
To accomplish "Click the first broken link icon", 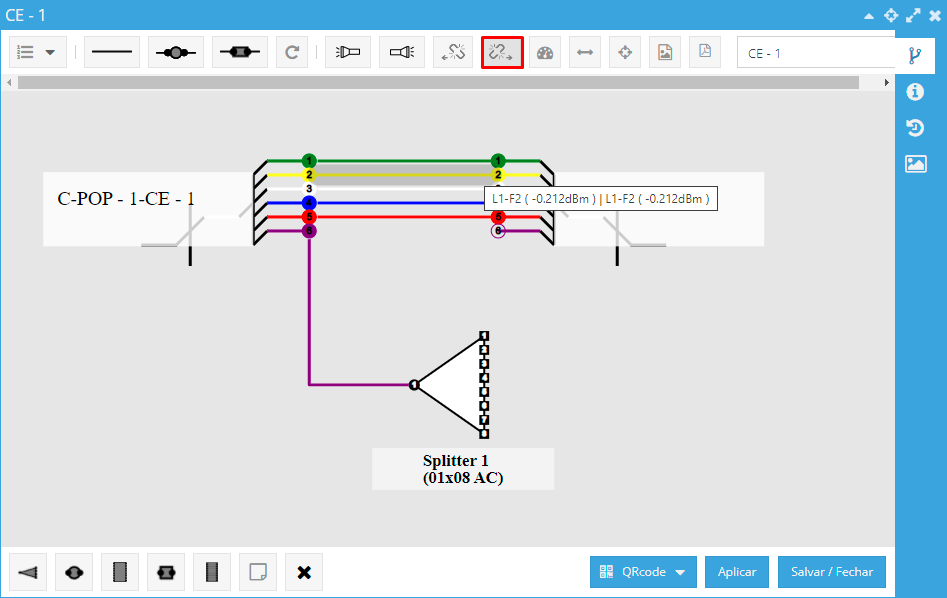I will (453, 53).
